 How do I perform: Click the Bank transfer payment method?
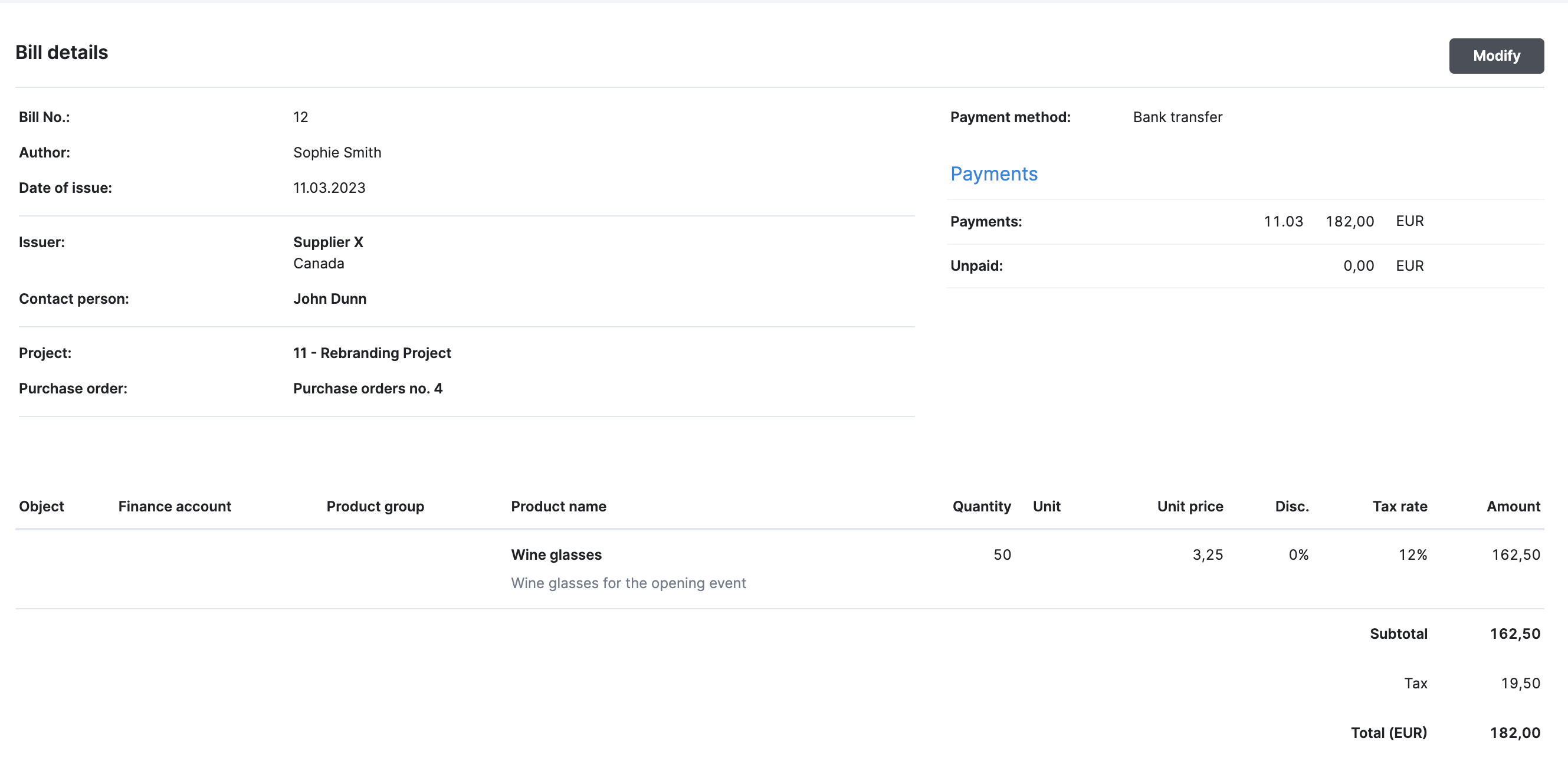(1177, 117)
